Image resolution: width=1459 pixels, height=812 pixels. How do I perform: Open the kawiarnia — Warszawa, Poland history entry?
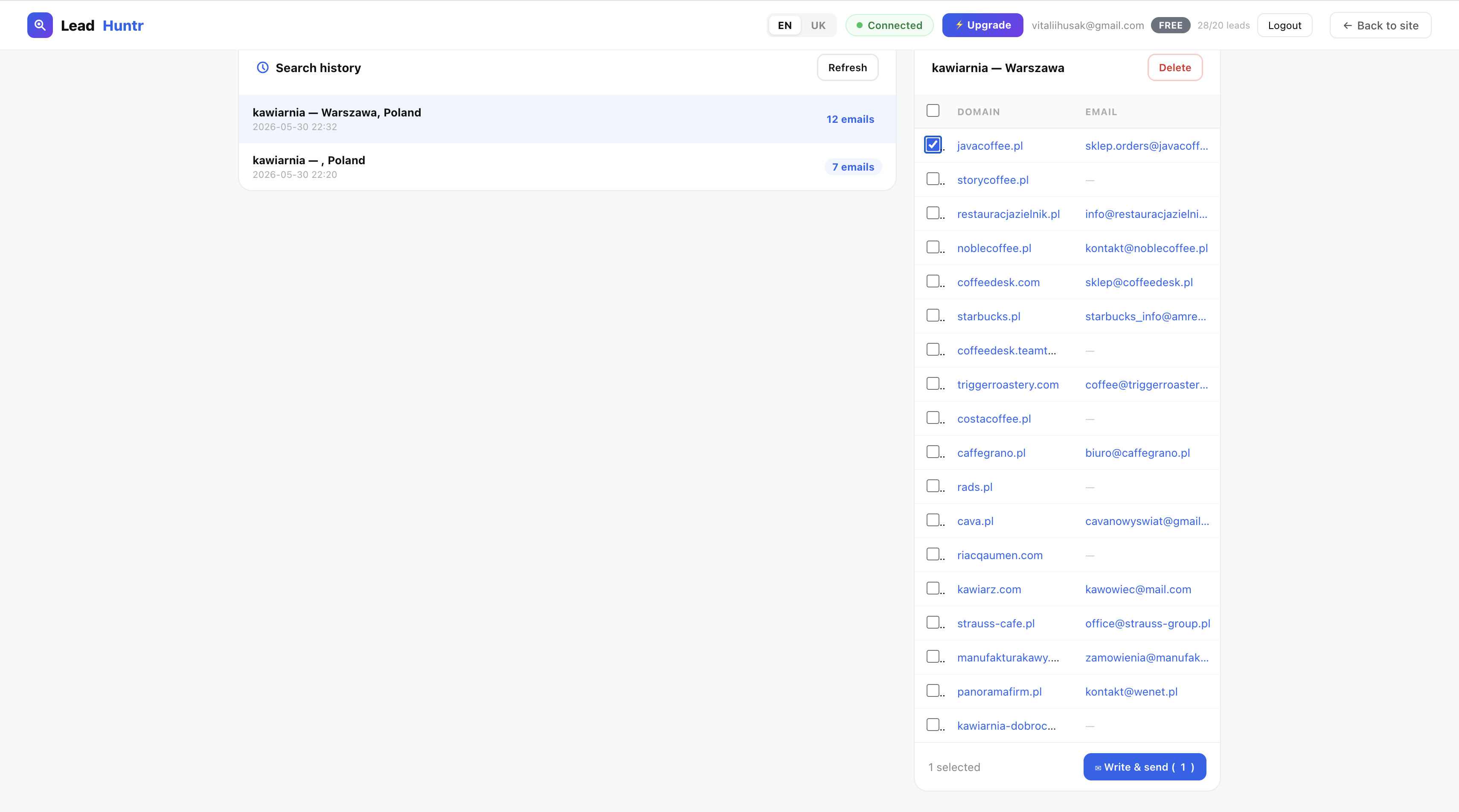[567, 119]
